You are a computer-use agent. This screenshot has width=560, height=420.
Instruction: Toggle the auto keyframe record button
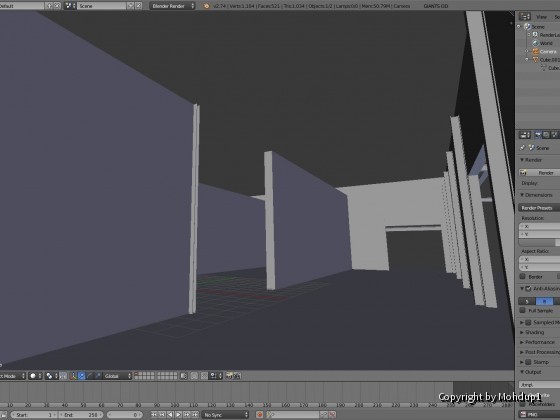click(260, 415)
